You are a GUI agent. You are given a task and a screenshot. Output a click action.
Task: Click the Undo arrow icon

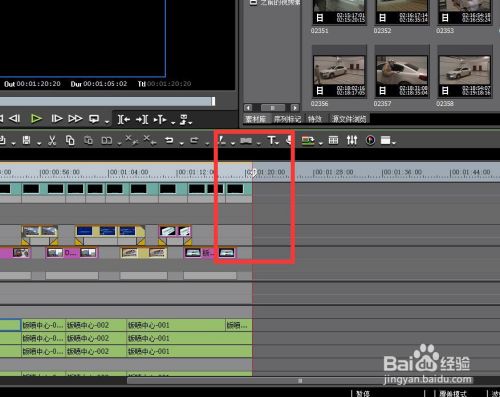[x=169, y=140]
